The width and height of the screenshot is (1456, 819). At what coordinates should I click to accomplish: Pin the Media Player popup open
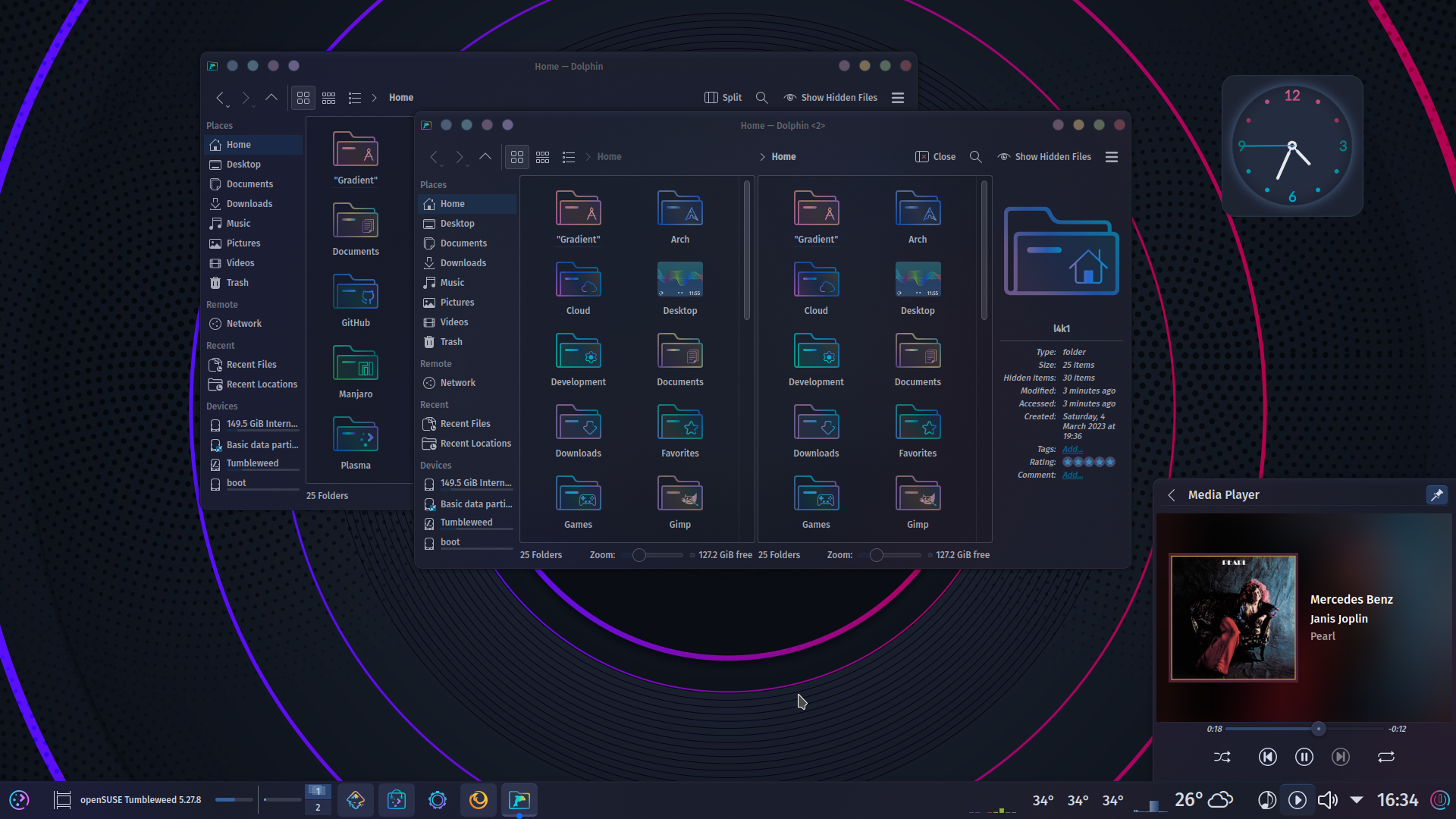[1436, 495]
